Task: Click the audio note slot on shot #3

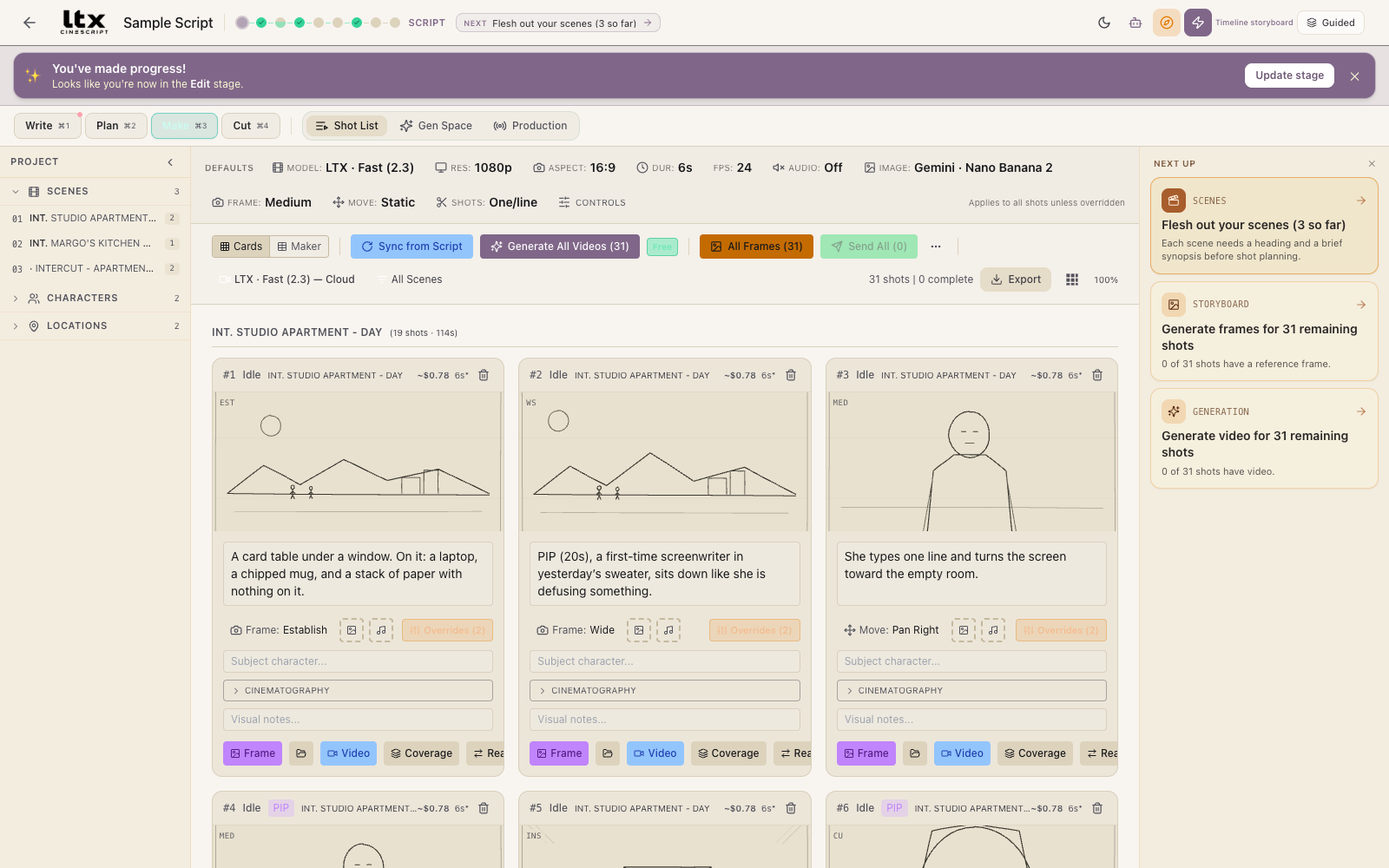Action: pos(993,630)
